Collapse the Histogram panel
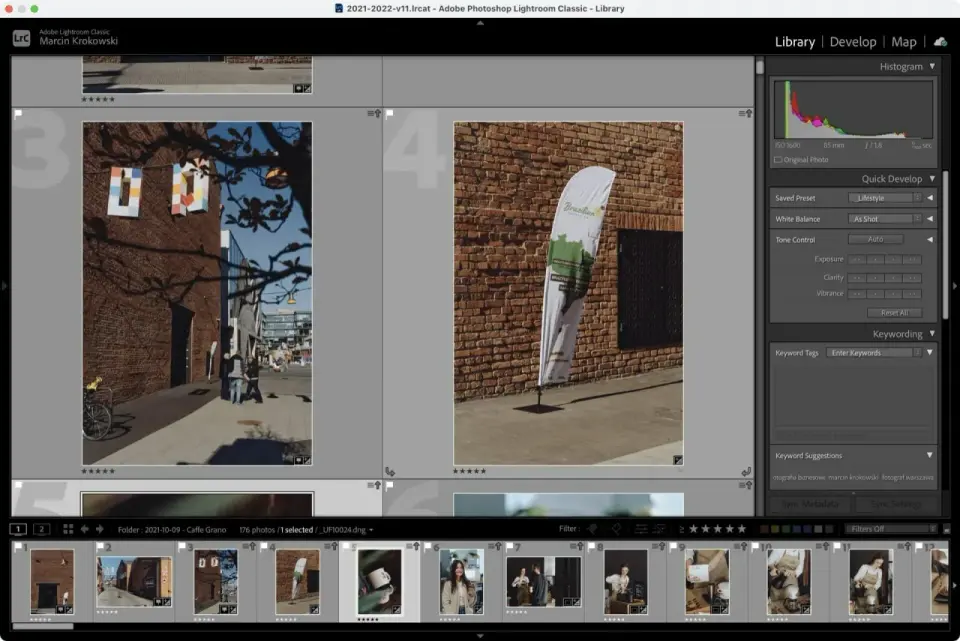 point(932,66)
